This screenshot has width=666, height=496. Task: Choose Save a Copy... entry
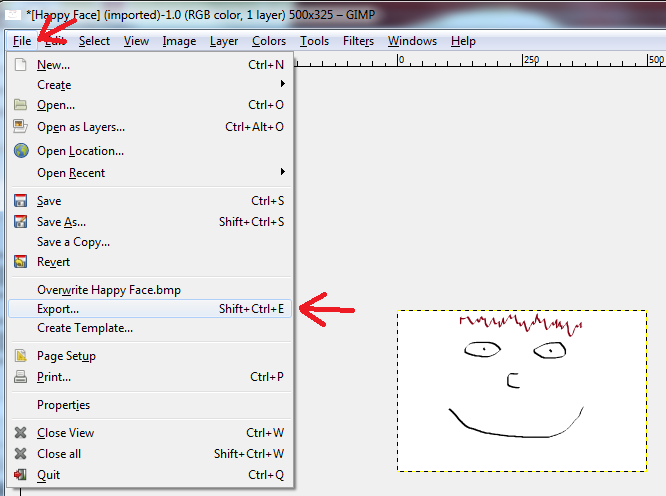[150, 242]
